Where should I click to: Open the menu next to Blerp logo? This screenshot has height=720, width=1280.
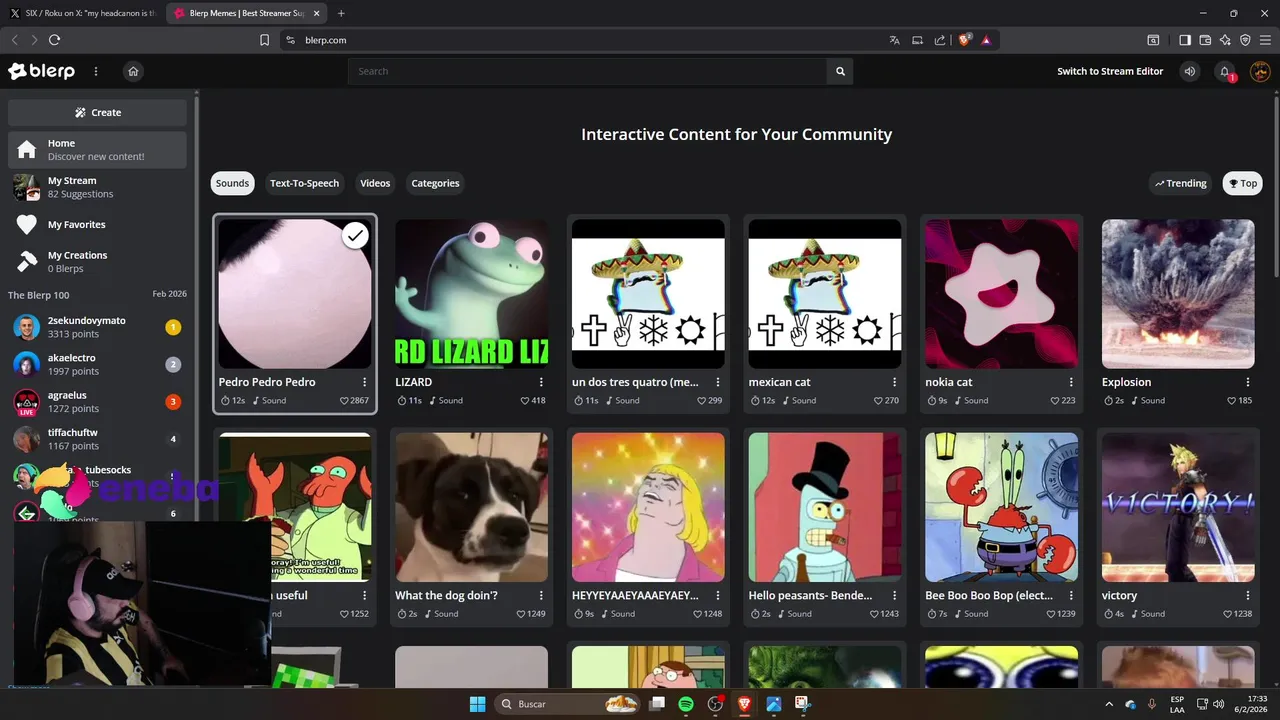point(96,71)
